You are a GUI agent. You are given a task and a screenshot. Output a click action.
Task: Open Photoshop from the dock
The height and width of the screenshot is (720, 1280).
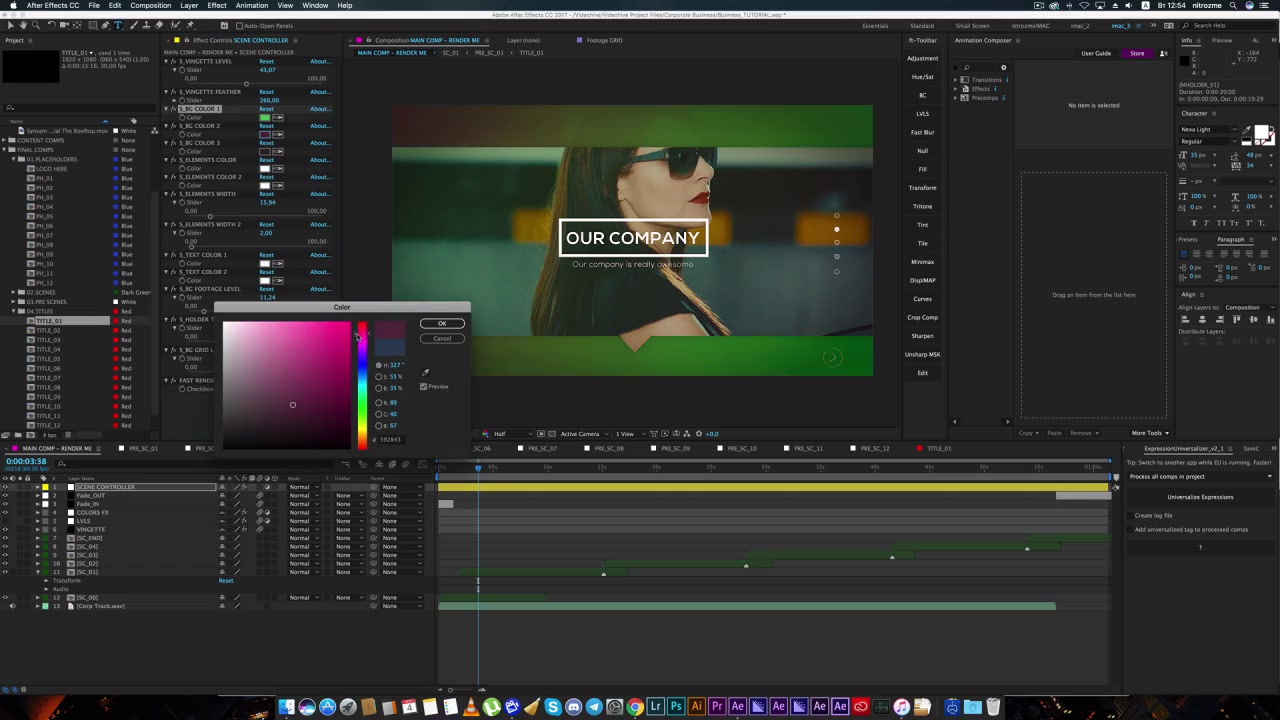coord(676,707)
